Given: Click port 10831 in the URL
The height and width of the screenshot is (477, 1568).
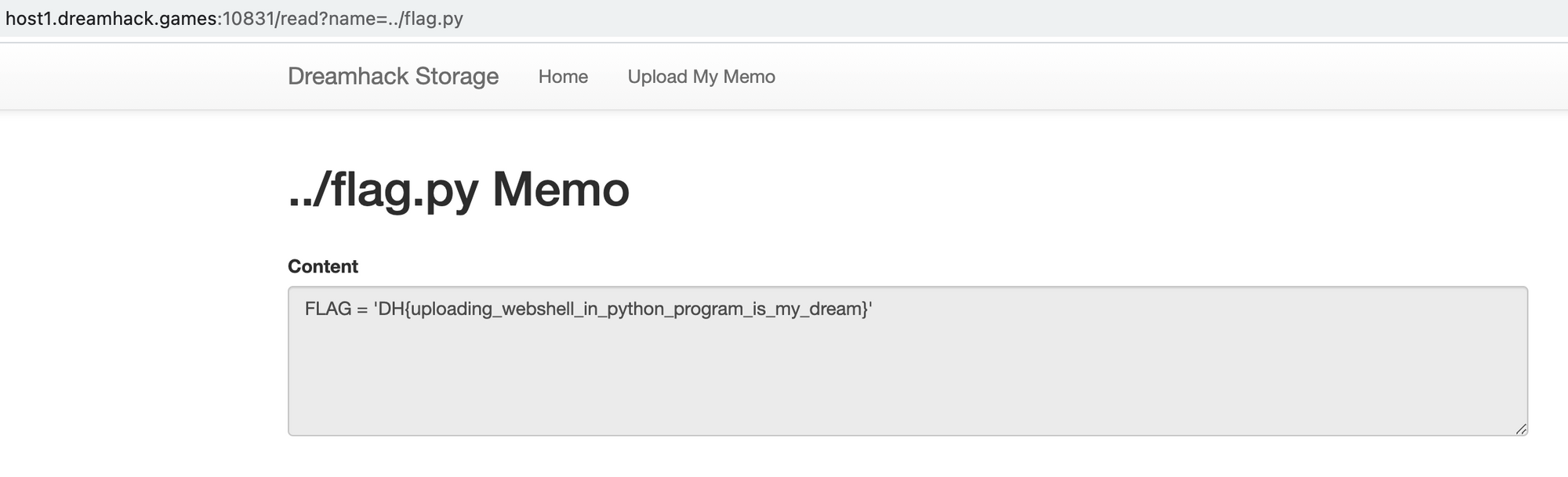Looking at the screenshot, I should pos(248,18).
